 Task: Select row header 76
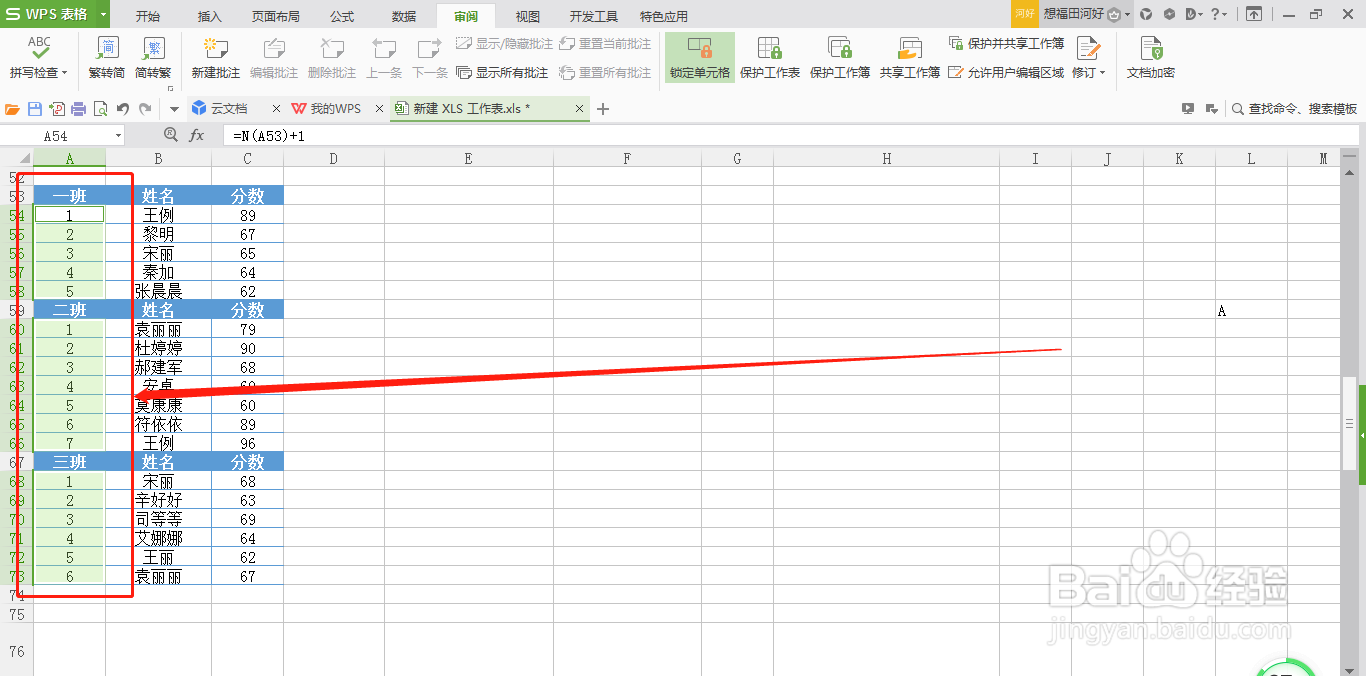pos(16,650)
